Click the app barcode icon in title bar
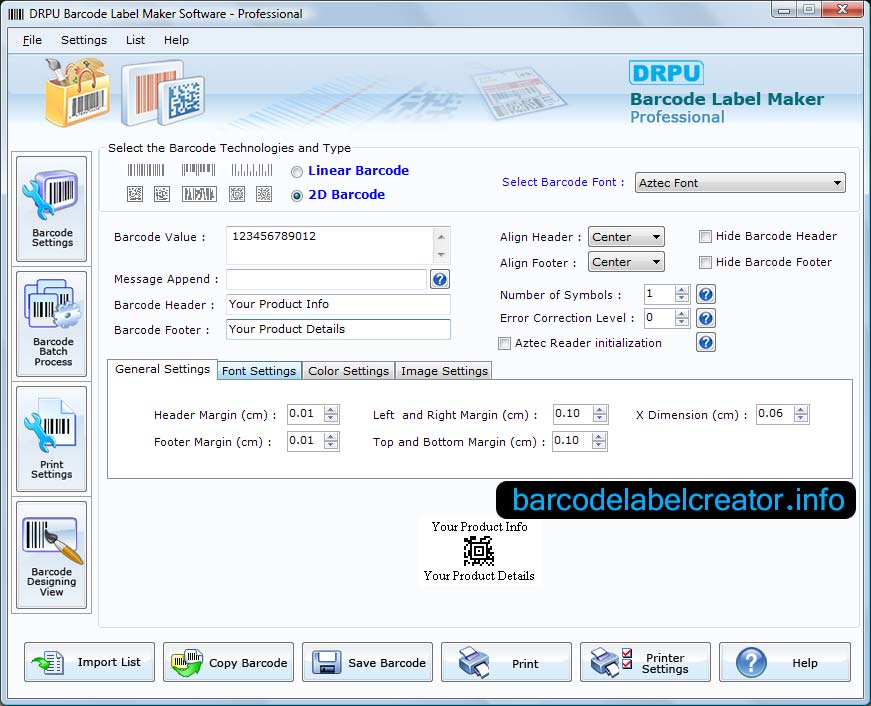The image size is (871, 706). pyautogui.click(x=16, y=14)
